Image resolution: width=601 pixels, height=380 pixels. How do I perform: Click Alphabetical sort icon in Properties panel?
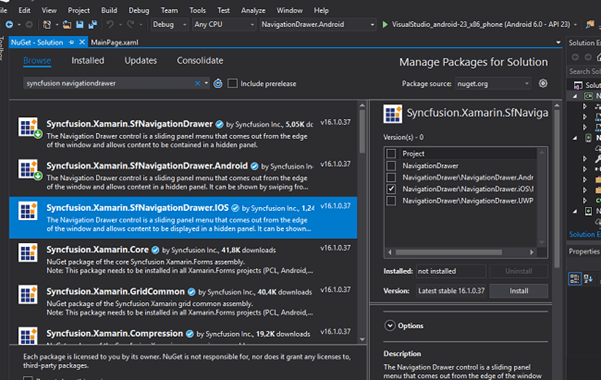(x=589, y=278)
